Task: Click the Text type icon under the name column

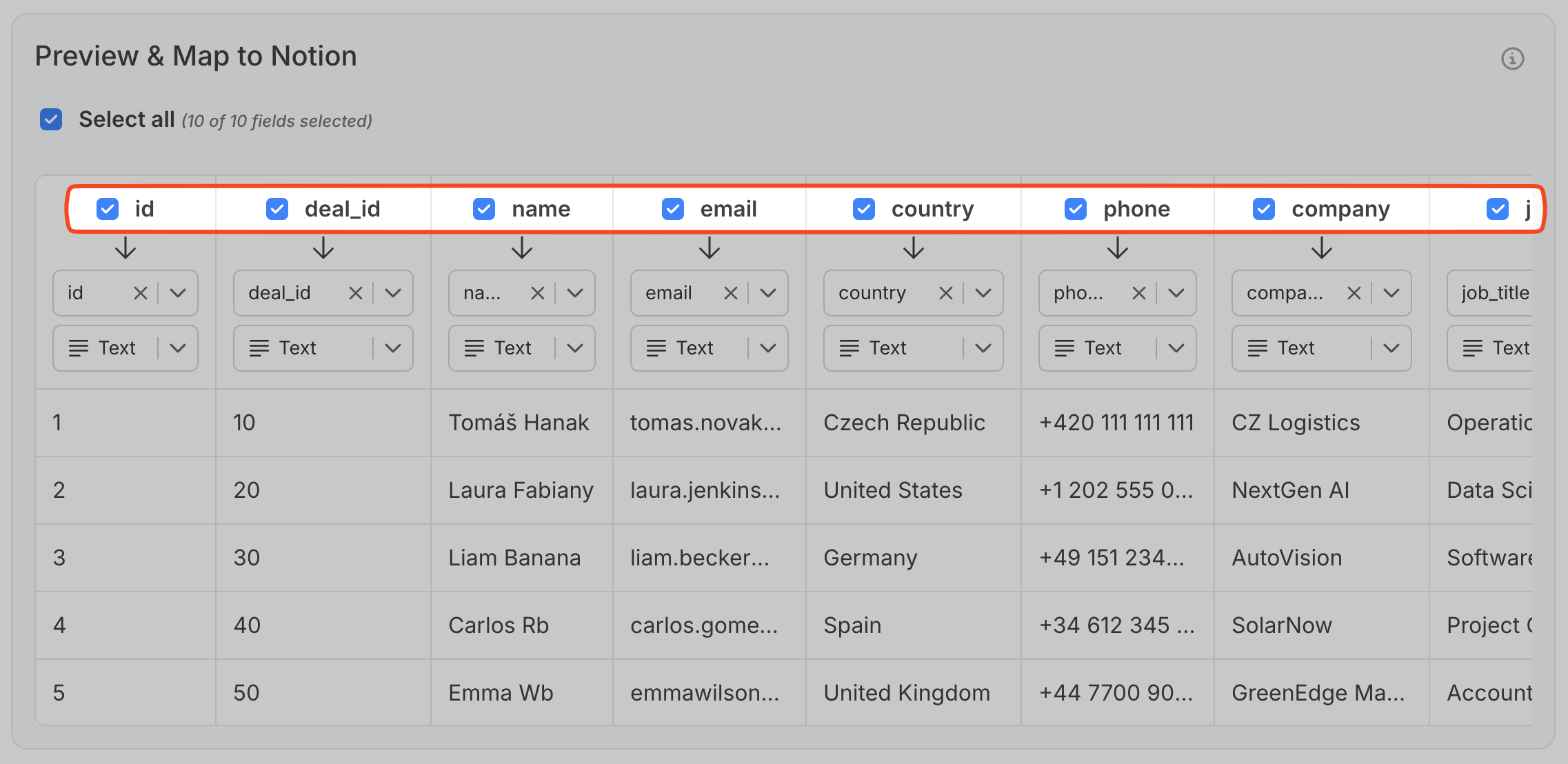Action: pos(473,348)
